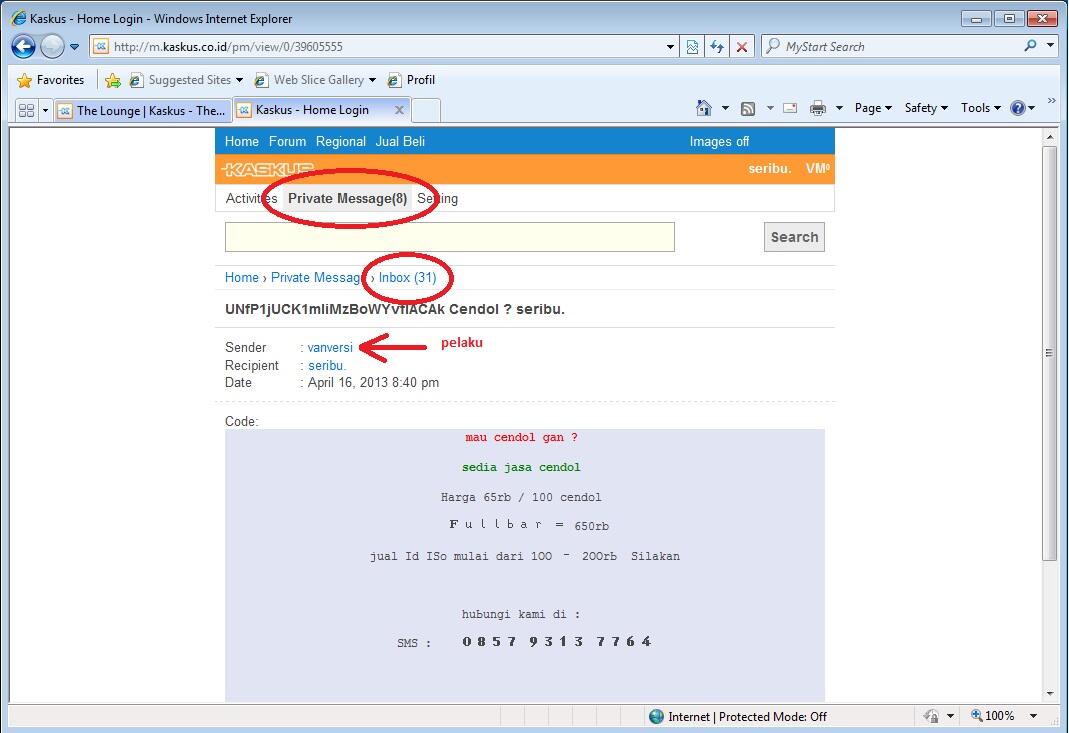
Task: Click the Kaskus logo
Action: tap(268, 168)
